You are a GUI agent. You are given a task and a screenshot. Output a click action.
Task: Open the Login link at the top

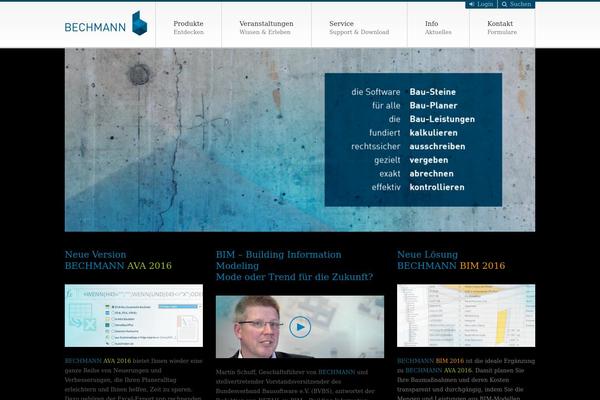(x=481, y=4)
